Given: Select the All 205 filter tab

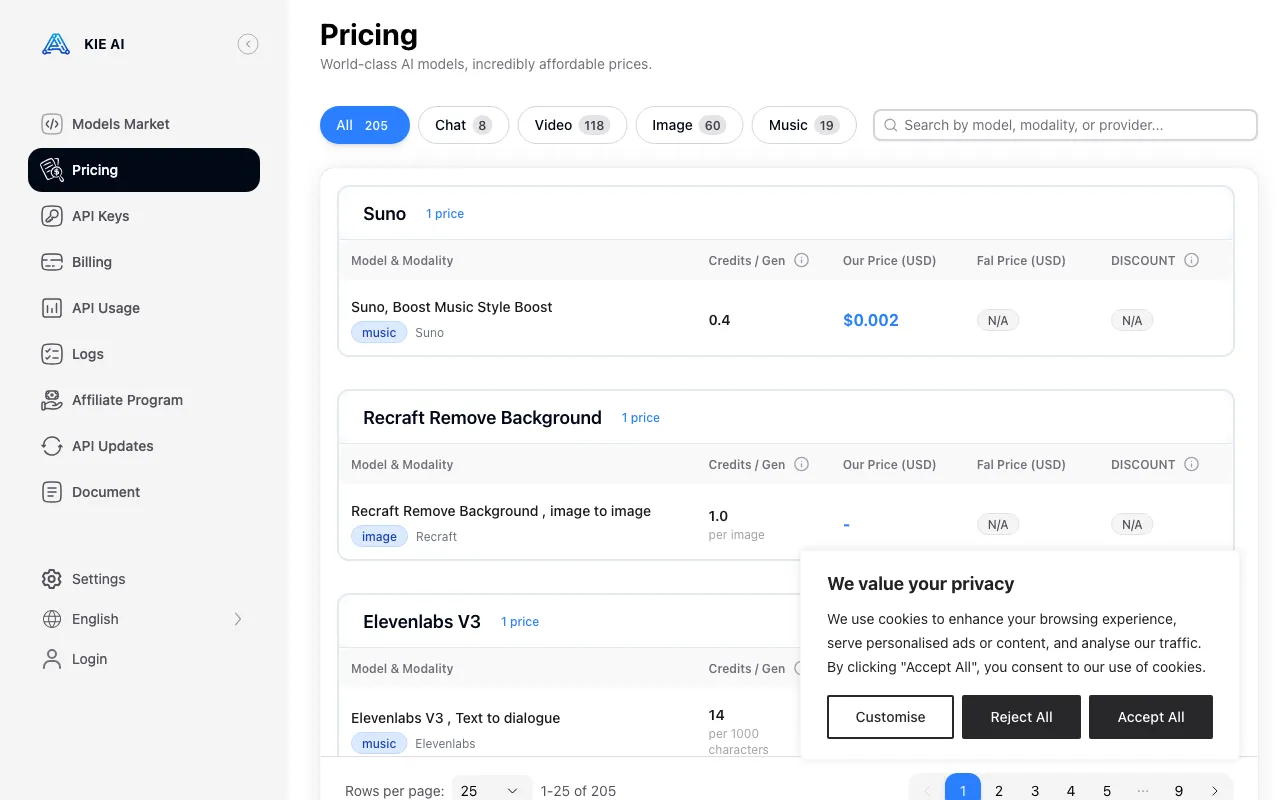Looking at the screenshot, I should point(365,125).
